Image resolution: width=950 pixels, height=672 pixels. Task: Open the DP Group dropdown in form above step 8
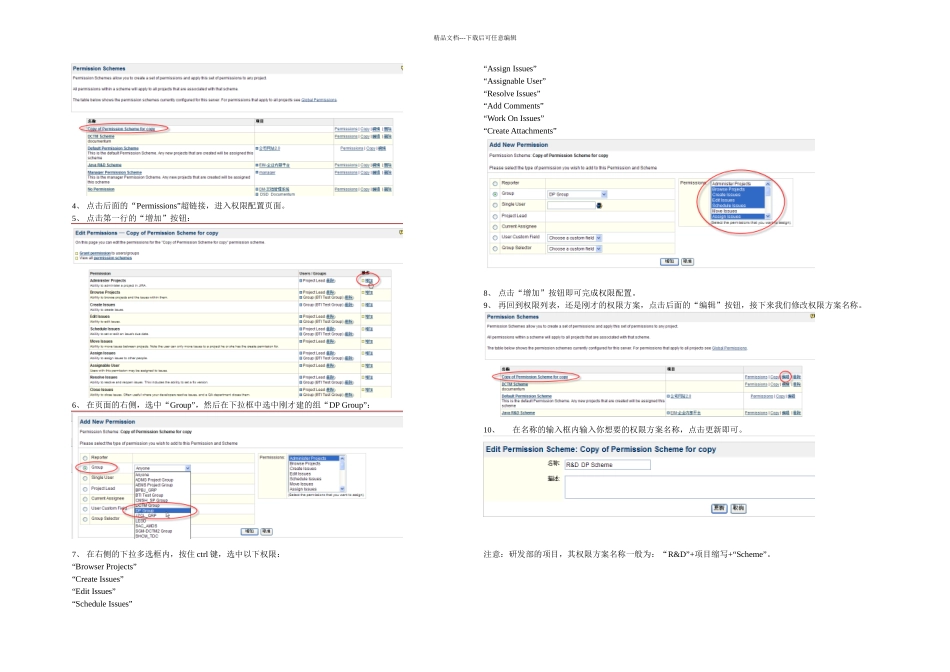pyautogui.click(x=577, y=194)
